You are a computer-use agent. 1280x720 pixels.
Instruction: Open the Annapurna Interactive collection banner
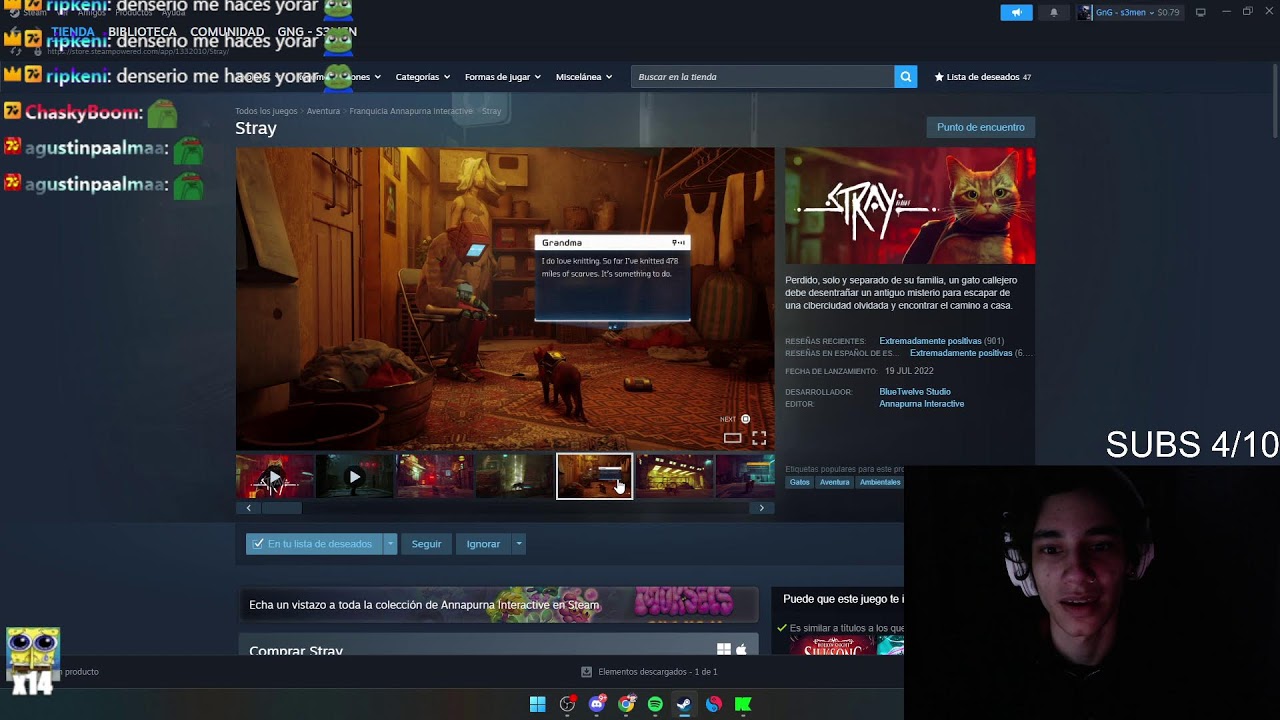point(498,605)
